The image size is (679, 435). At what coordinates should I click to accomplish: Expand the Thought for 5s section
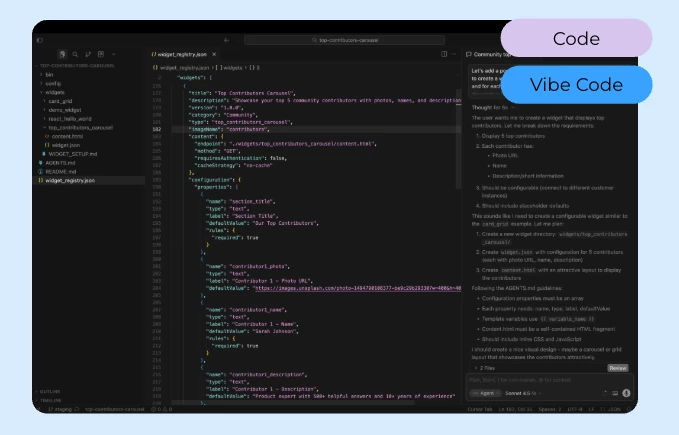coord(493,108)
